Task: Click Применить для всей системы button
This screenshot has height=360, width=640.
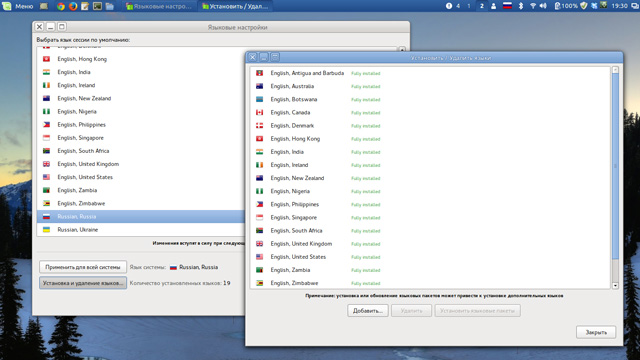Action: pos(83,267)
